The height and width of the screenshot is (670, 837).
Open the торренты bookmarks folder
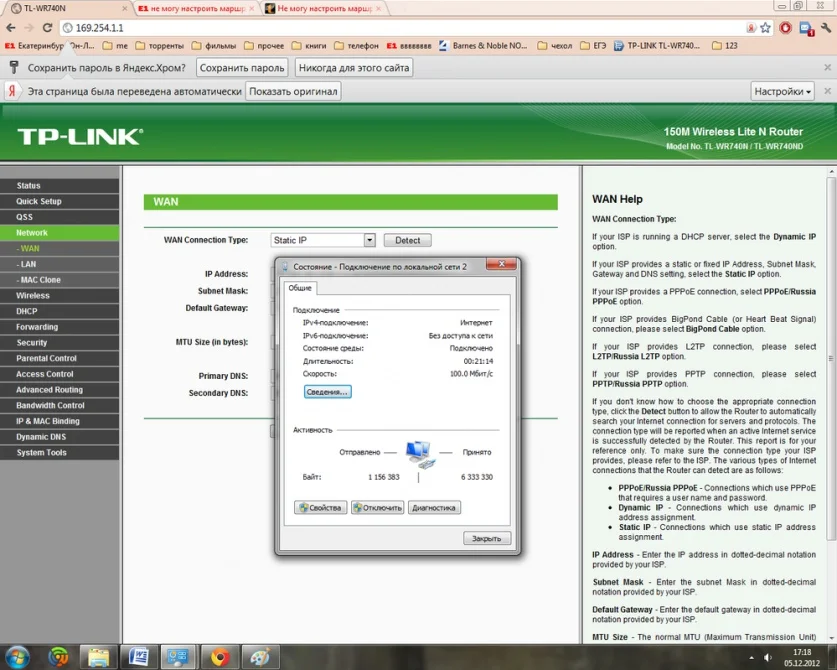pyautogui.click(x=160, y=46)
